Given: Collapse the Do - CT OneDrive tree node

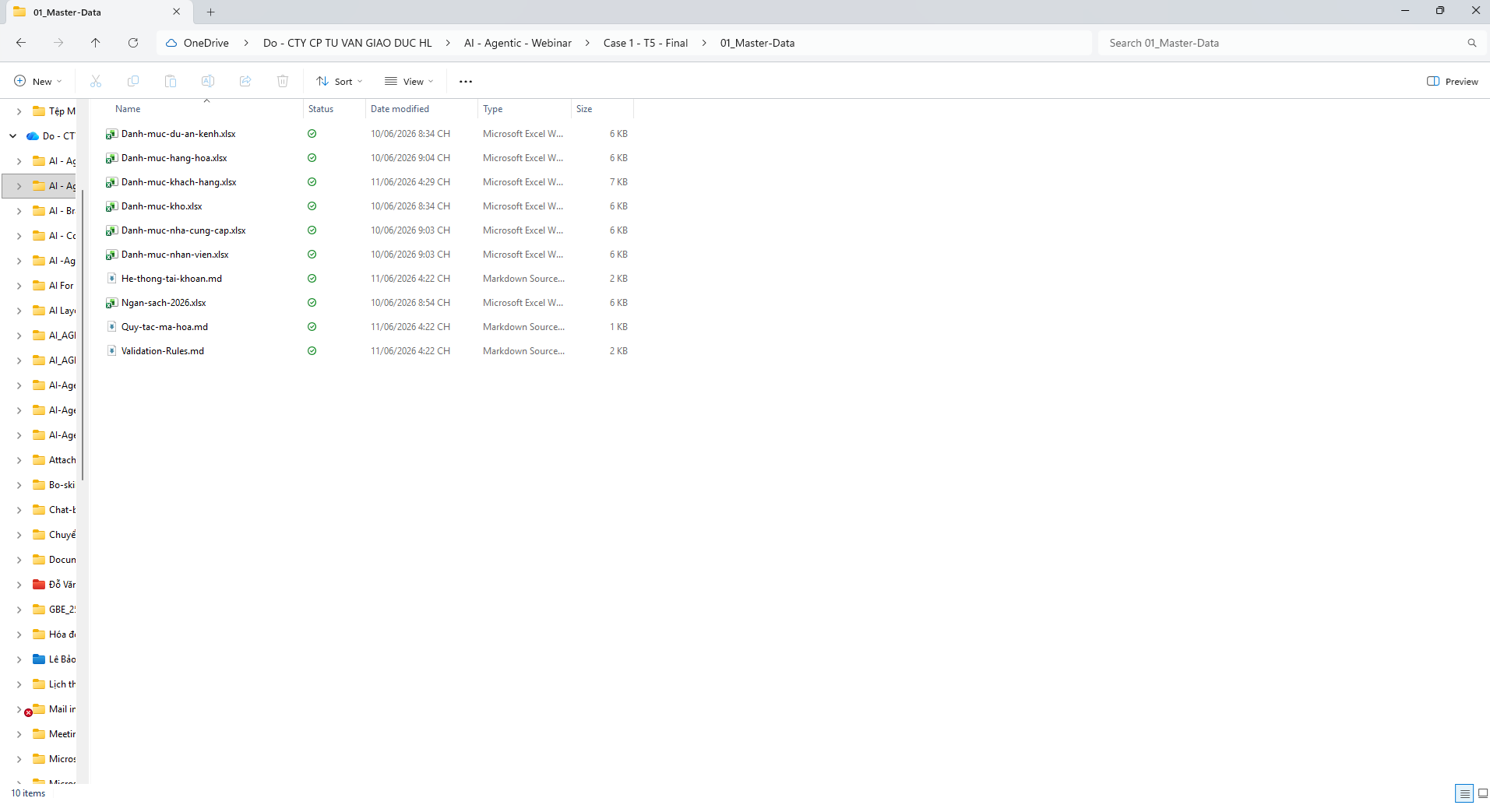Looking at the screenshot, I should [x=13, y=136].
